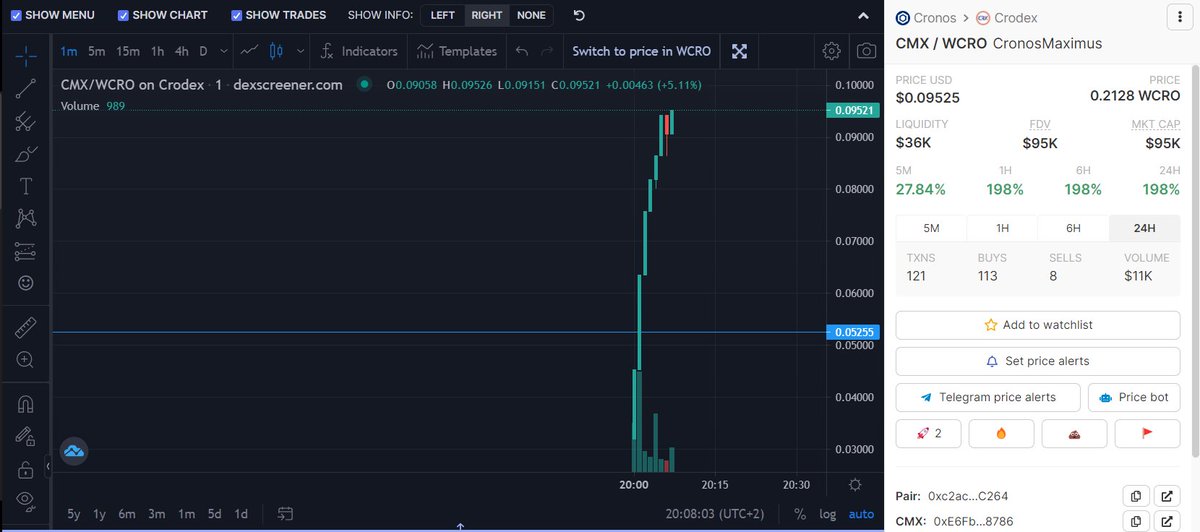Viewport: 1200px width, 532px height.
Task: Select the 15m timeframe
Action: 128,51
